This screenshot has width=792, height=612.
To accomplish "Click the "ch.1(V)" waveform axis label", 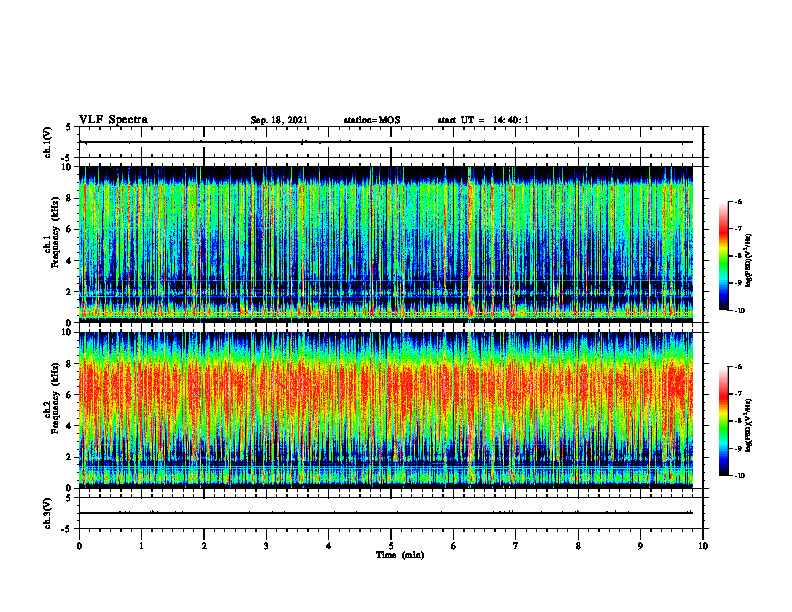I will 48,142.
